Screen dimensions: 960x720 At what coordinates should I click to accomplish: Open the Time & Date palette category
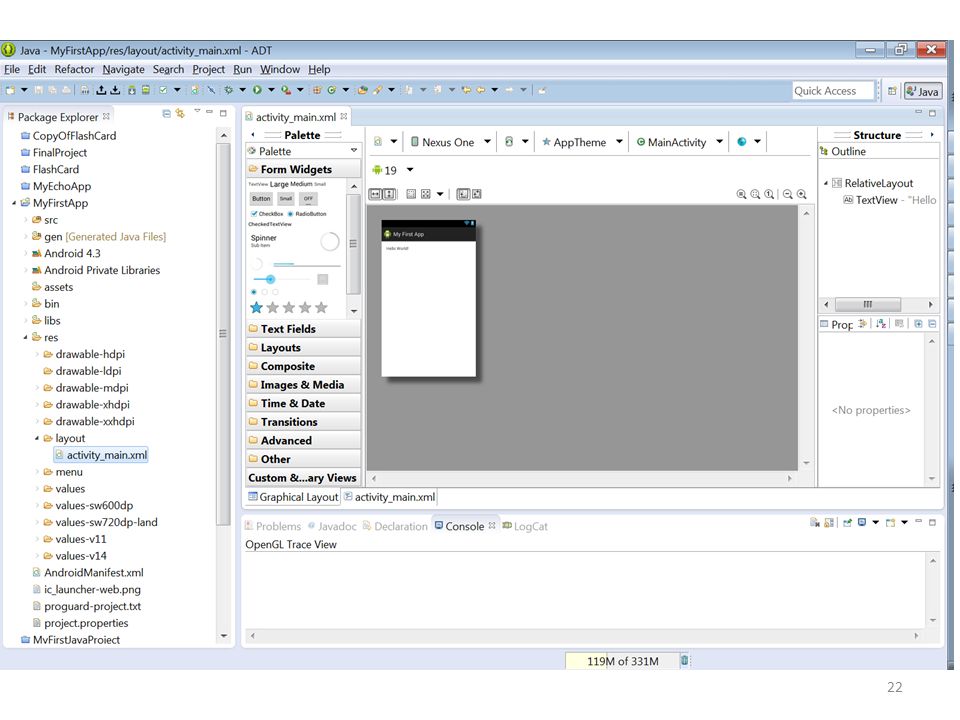(304, 403)
